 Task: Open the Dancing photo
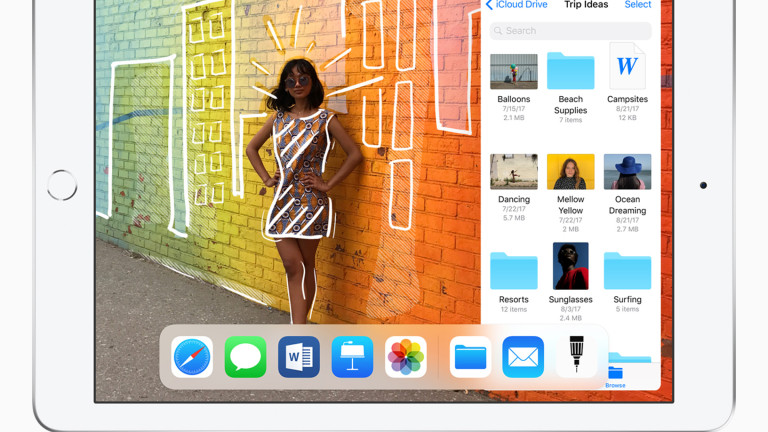pyautogui.click(x=514, y=172)
